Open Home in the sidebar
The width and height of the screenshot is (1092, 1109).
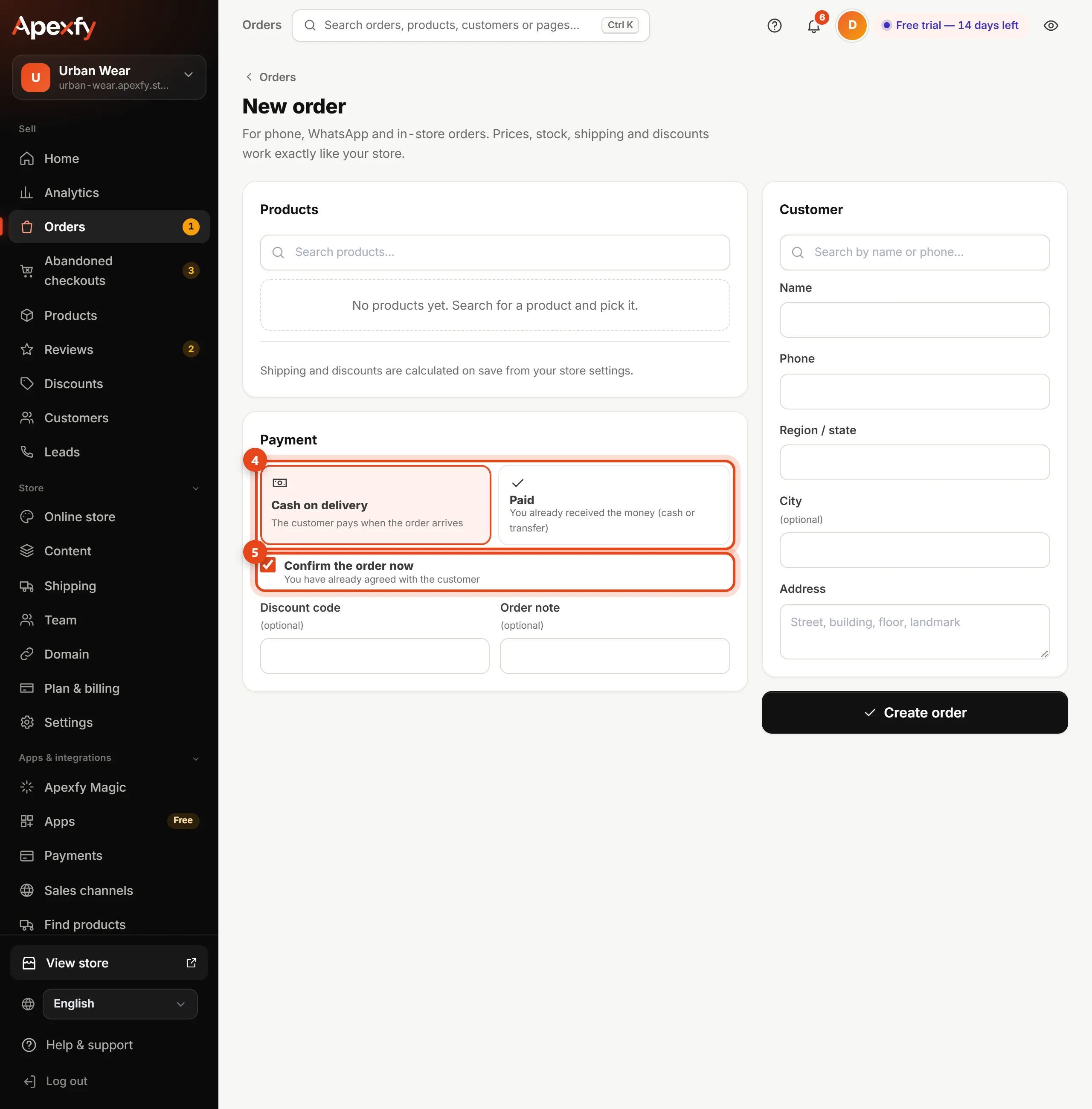[109, 158]
